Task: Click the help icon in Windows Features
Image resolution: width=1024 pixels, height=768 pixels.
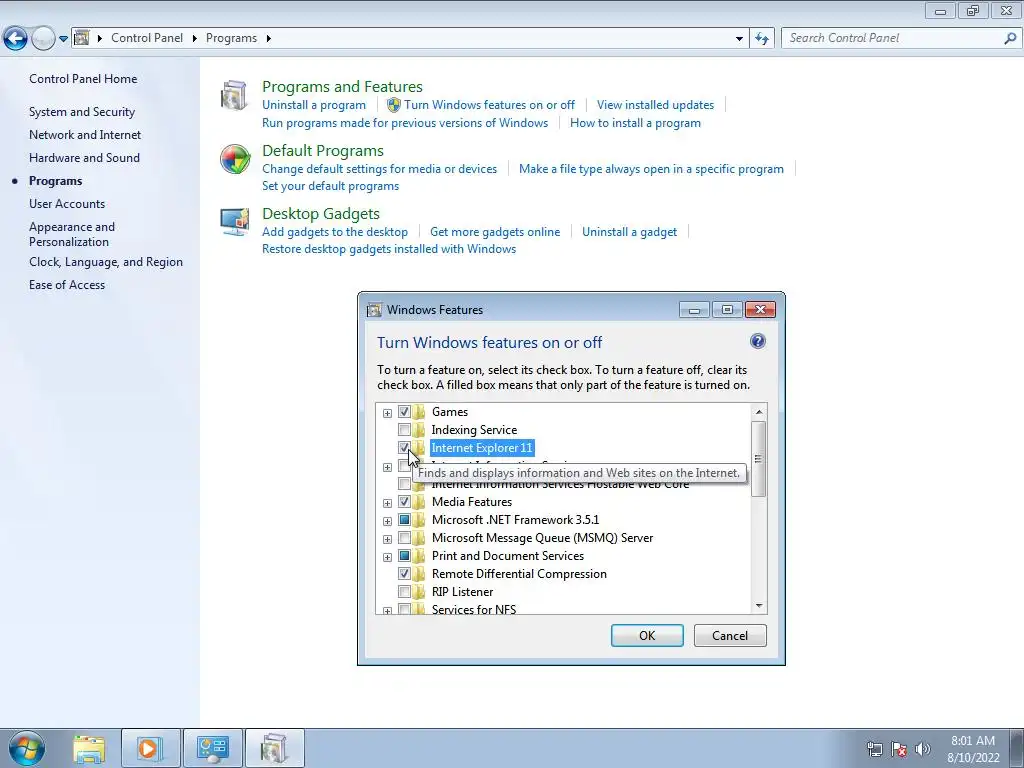Action: (758, 341)
